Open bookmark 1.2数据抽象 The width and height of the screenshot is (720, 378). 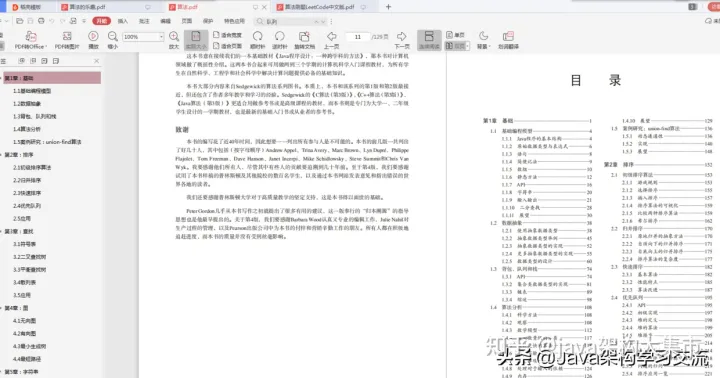click(27, 104)
